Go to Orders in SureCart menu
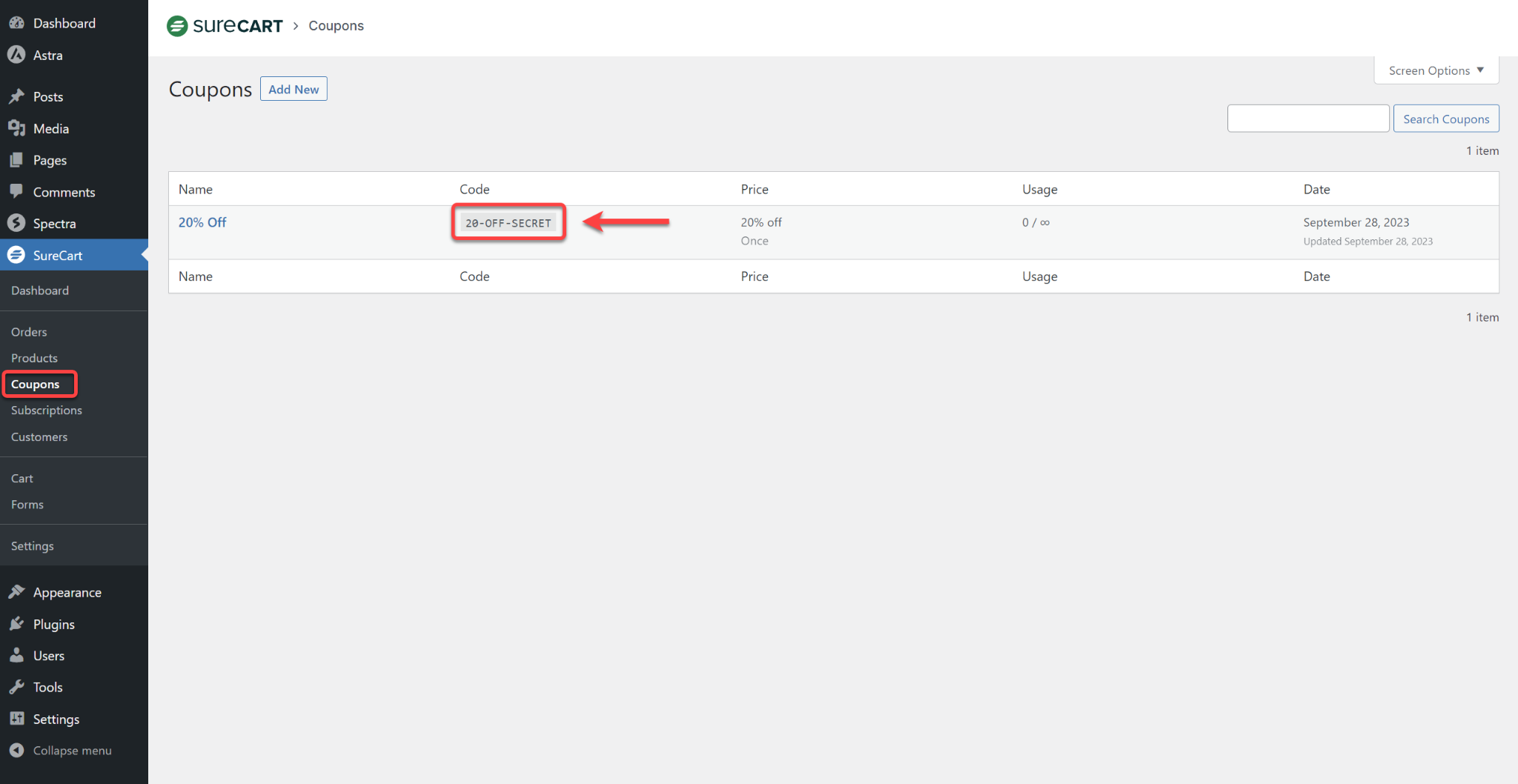 (x=29, y=332)
